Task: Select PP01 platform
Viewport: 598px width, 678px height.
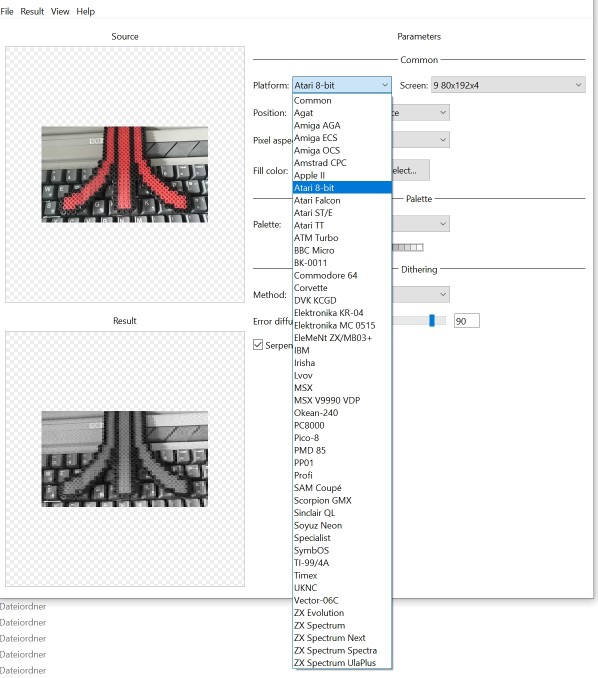Action: pyautogui.click(x=342, y=463)
